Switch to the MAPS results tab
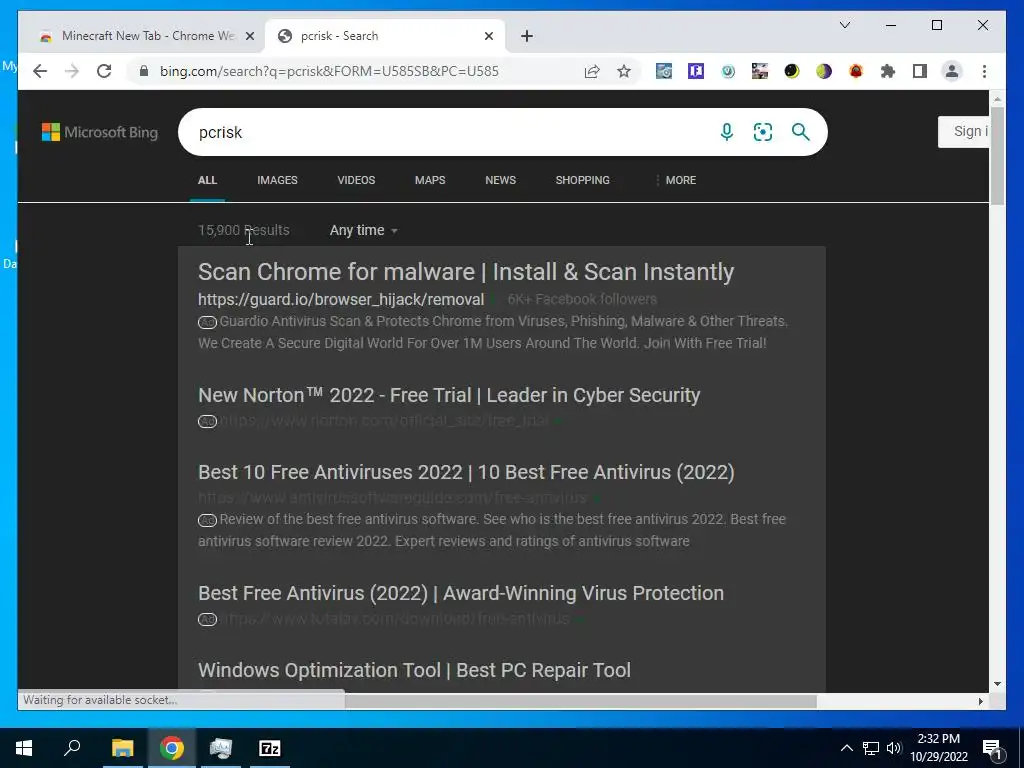The width and height of the screenshot is (1024, 768). pos(430,180)
